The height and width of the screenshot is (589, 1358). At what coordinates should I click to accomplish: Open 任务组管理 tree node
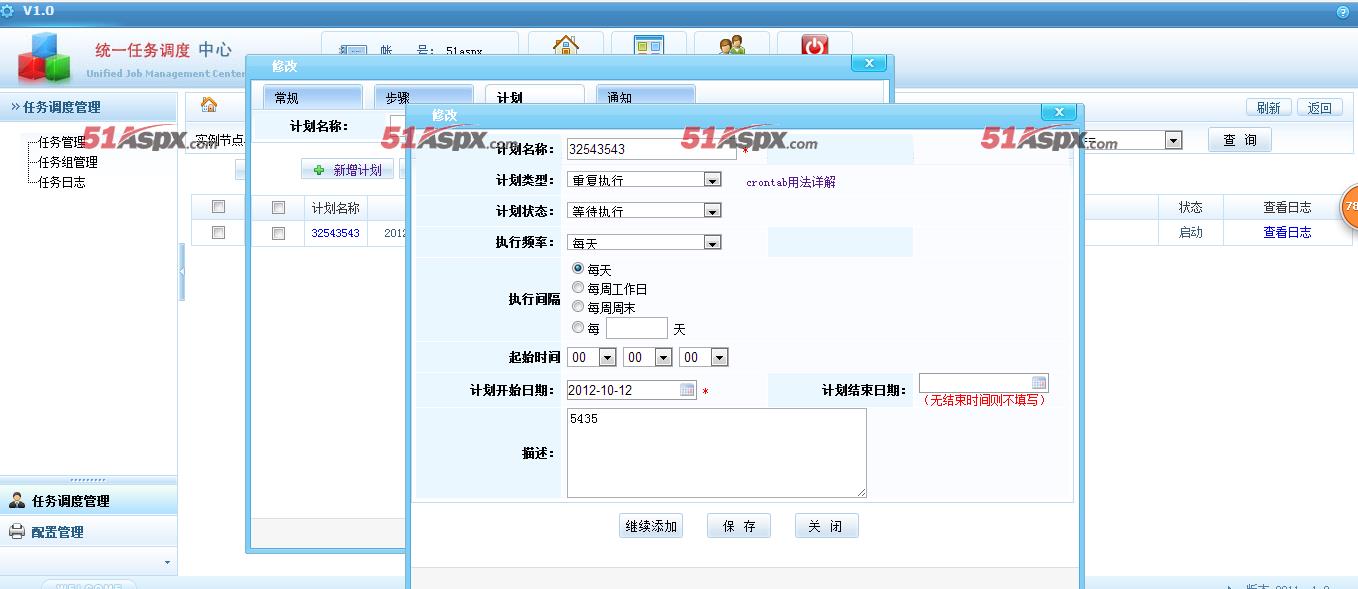[x=68, y=162]
